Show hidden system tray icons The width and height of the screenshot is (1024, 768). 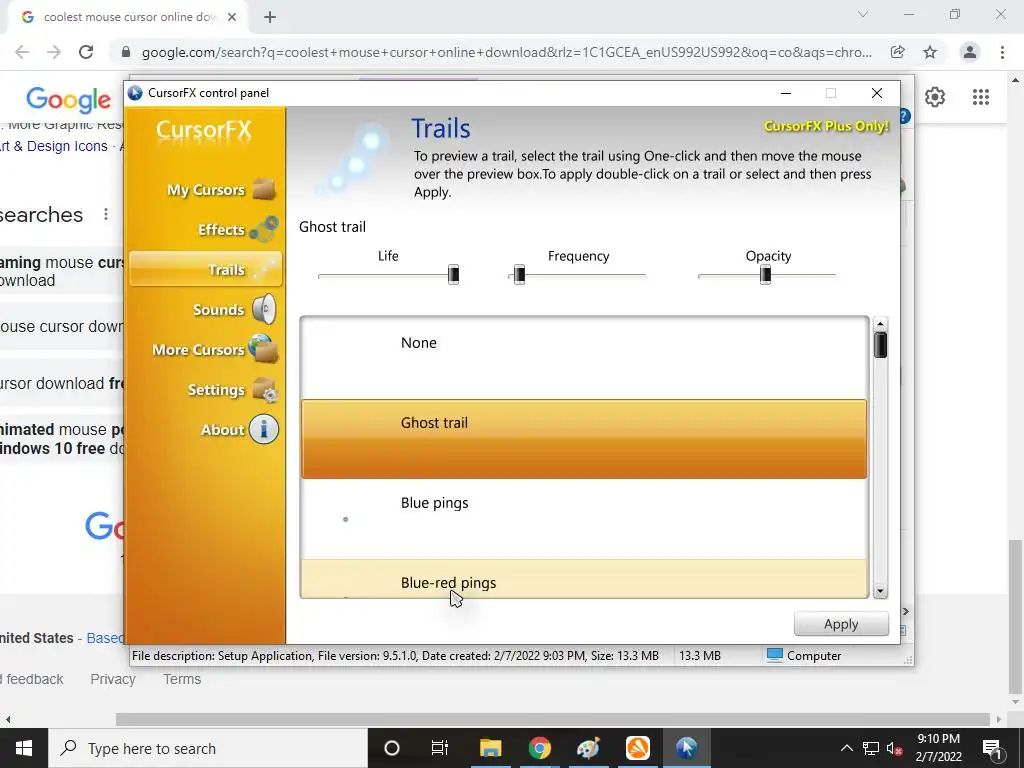pos(846,748)
